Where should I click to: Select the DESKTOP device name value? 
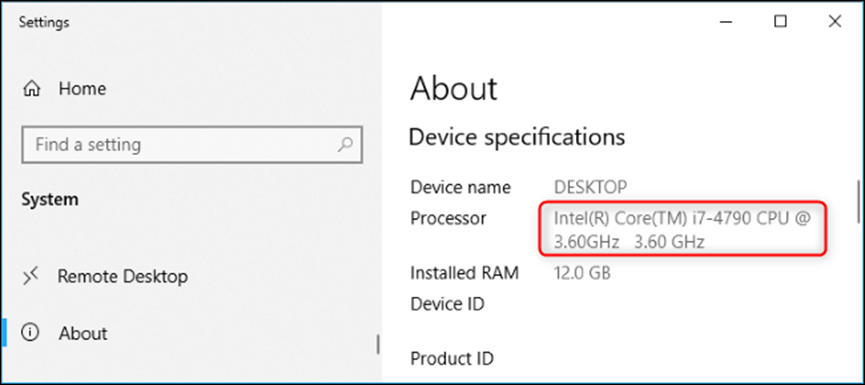click(590, 187)
